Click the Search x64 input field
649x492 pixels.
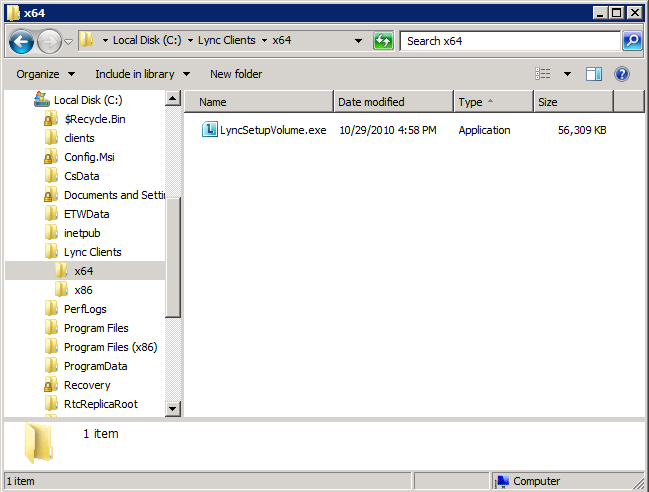[x=510, y=41]
